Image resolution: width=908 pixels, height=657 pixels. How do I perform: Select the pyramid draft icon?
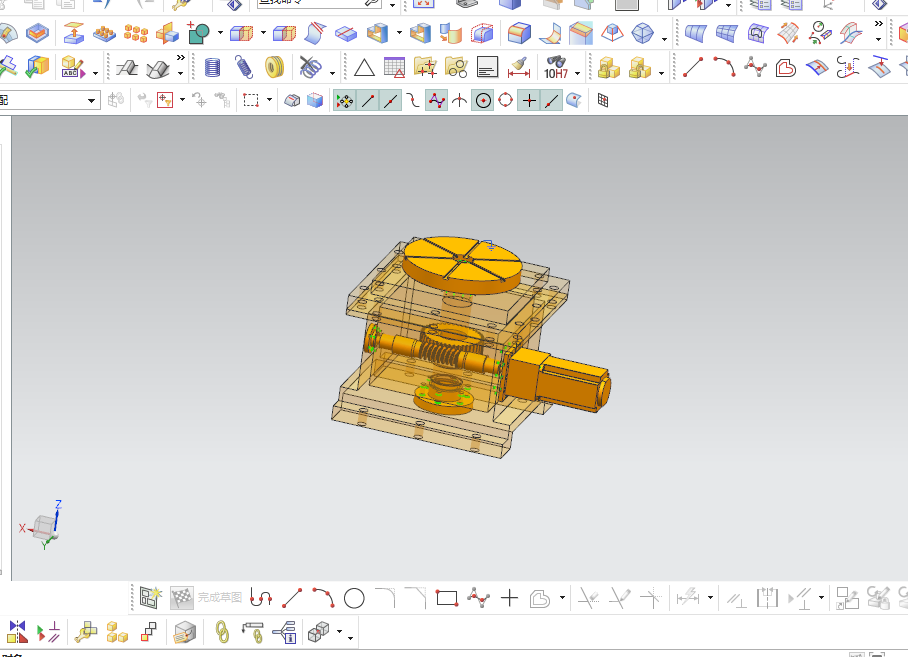[612, 33]
